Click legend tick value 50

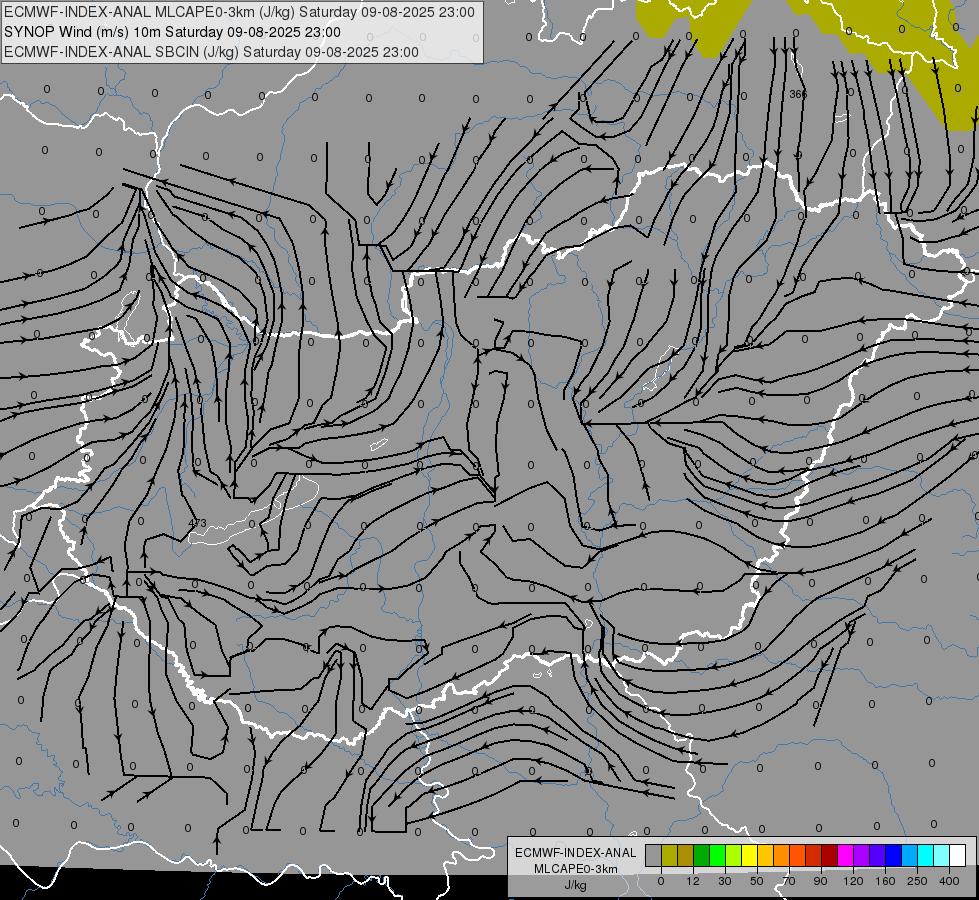pyautogui.click(x=757, y=881)
